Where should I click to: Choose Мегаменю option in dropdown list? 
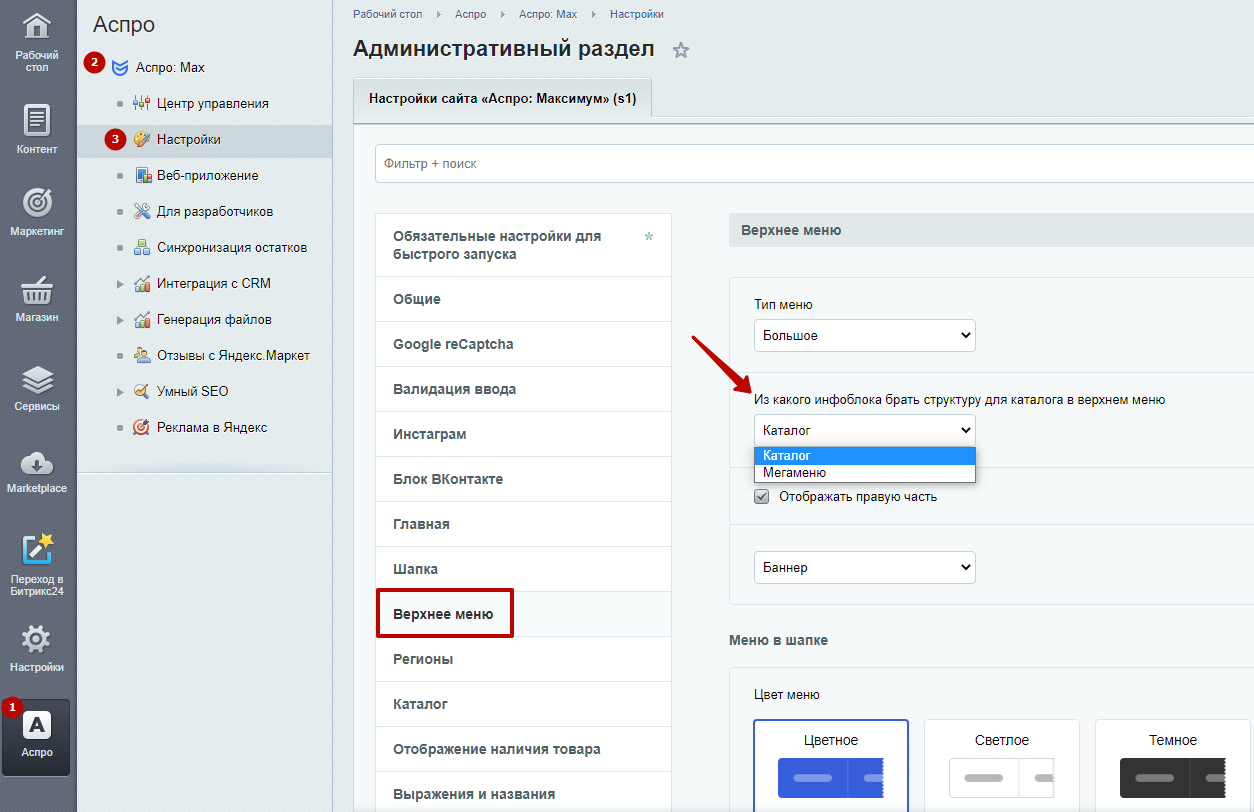864,472
